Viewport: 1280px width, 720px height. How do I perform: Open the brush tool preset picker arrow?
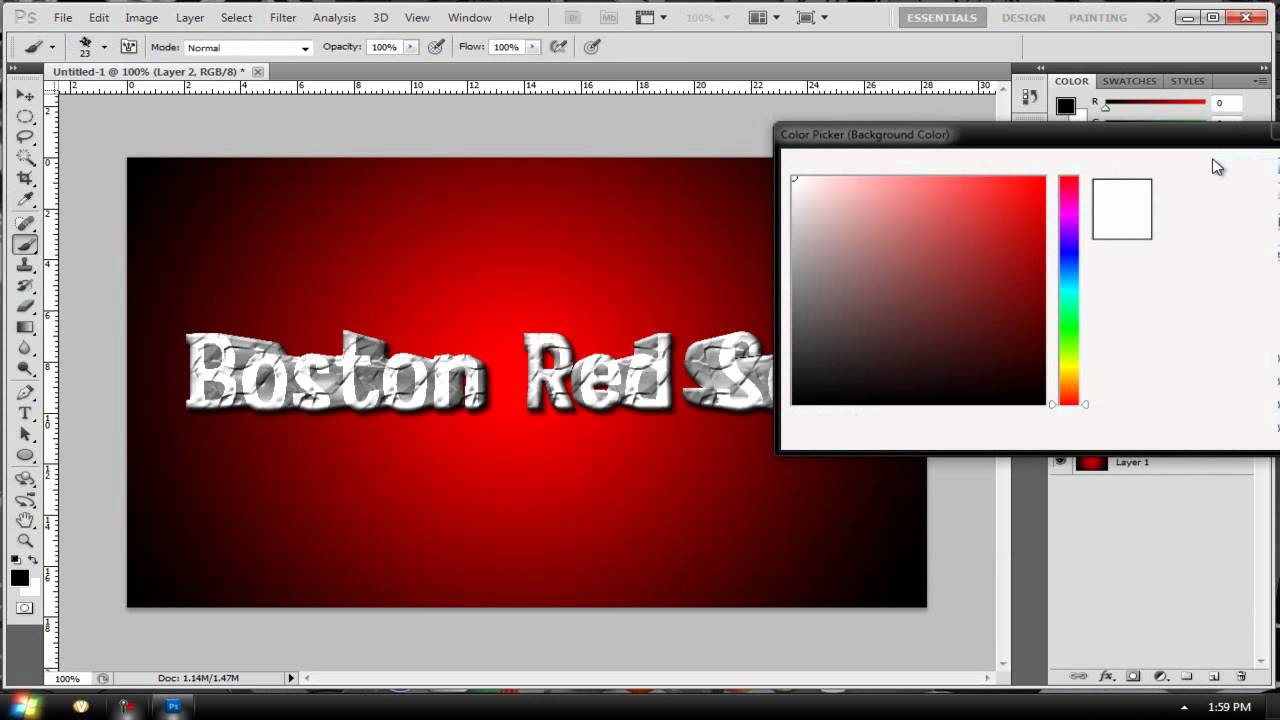[x=52, y=47]
